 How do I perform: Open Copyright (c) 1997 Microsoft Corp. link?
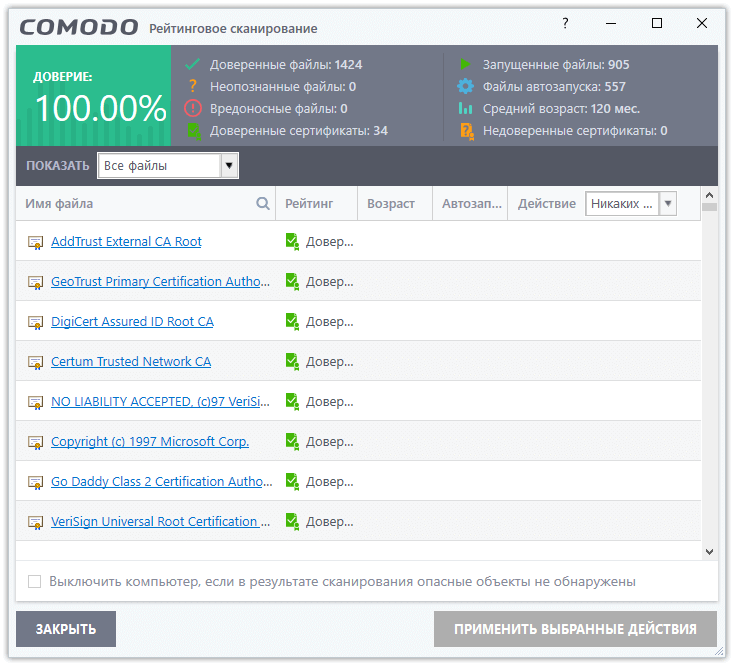pos(150,441)
